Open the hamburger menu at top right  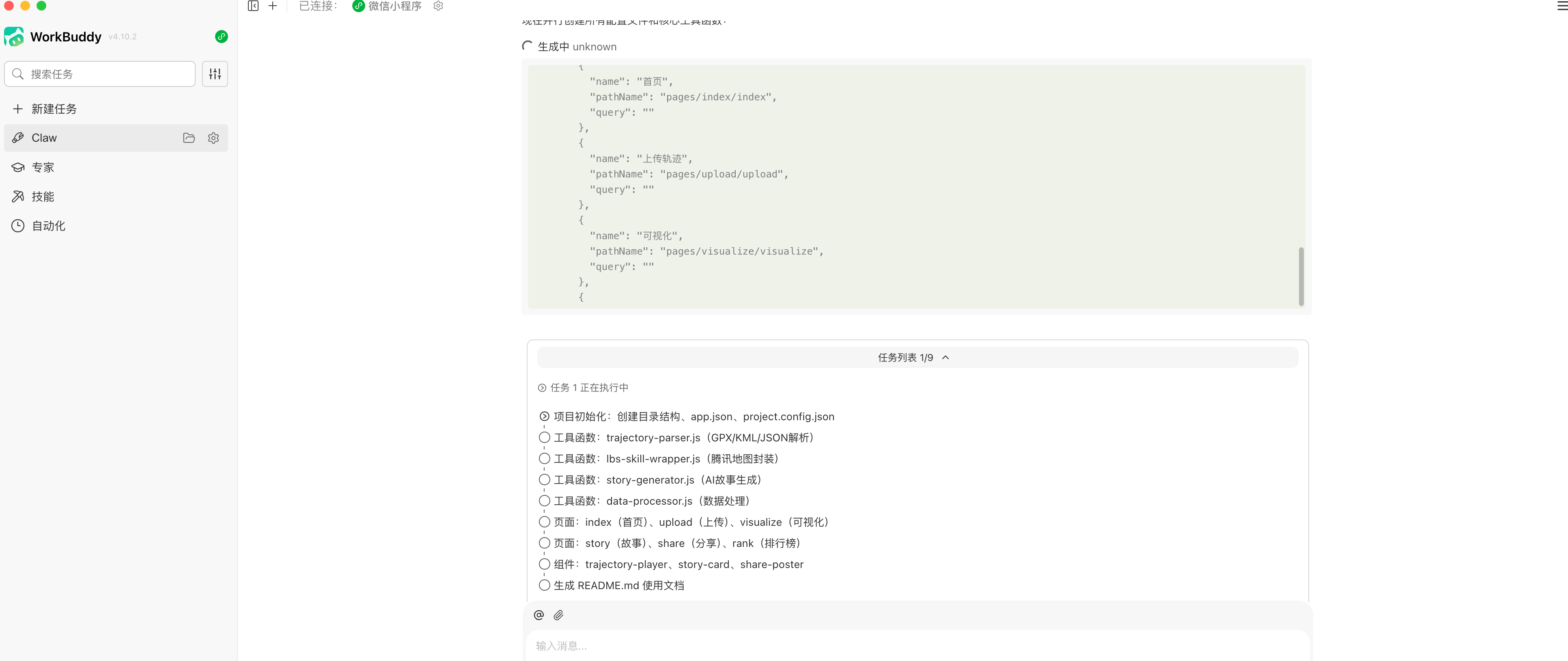1562,6
